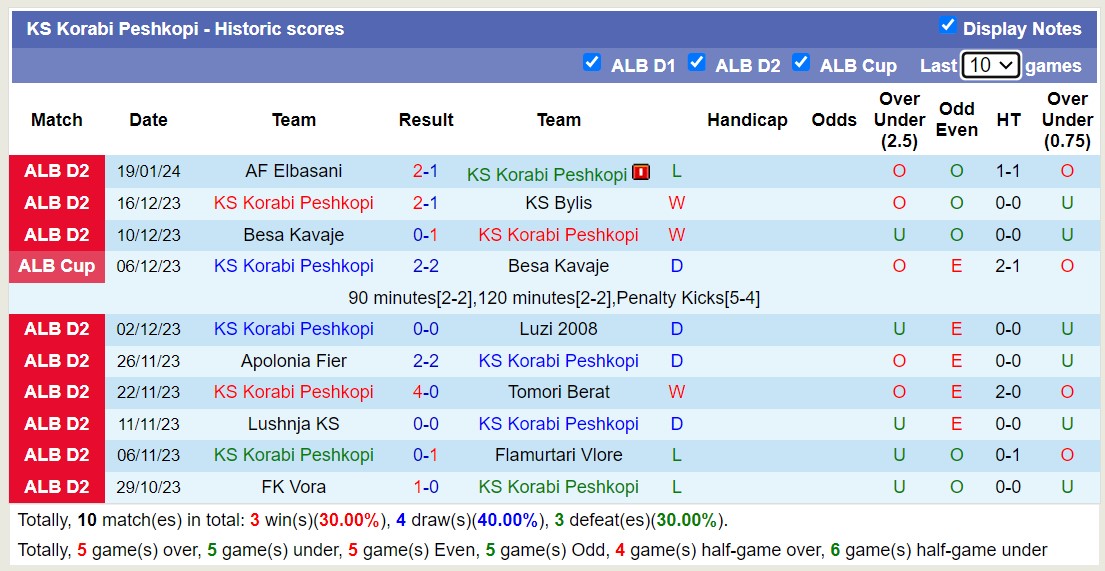Toggle the ALB Cup filter checkbox

coord(801,63)
